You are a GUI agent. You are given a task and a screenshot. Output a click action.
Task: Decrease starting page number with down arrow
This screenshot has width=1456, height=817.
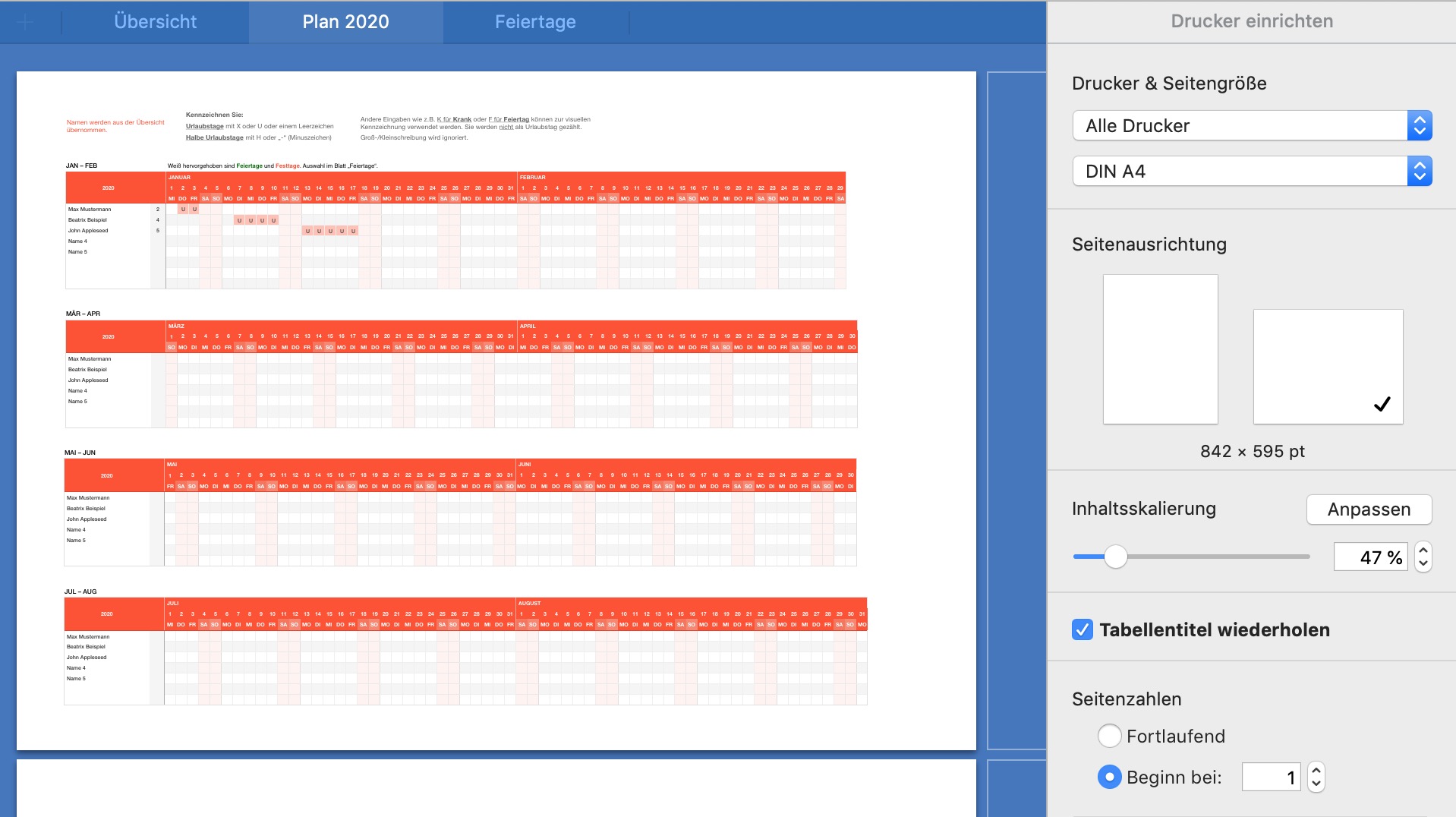[x=1316, y=784]
